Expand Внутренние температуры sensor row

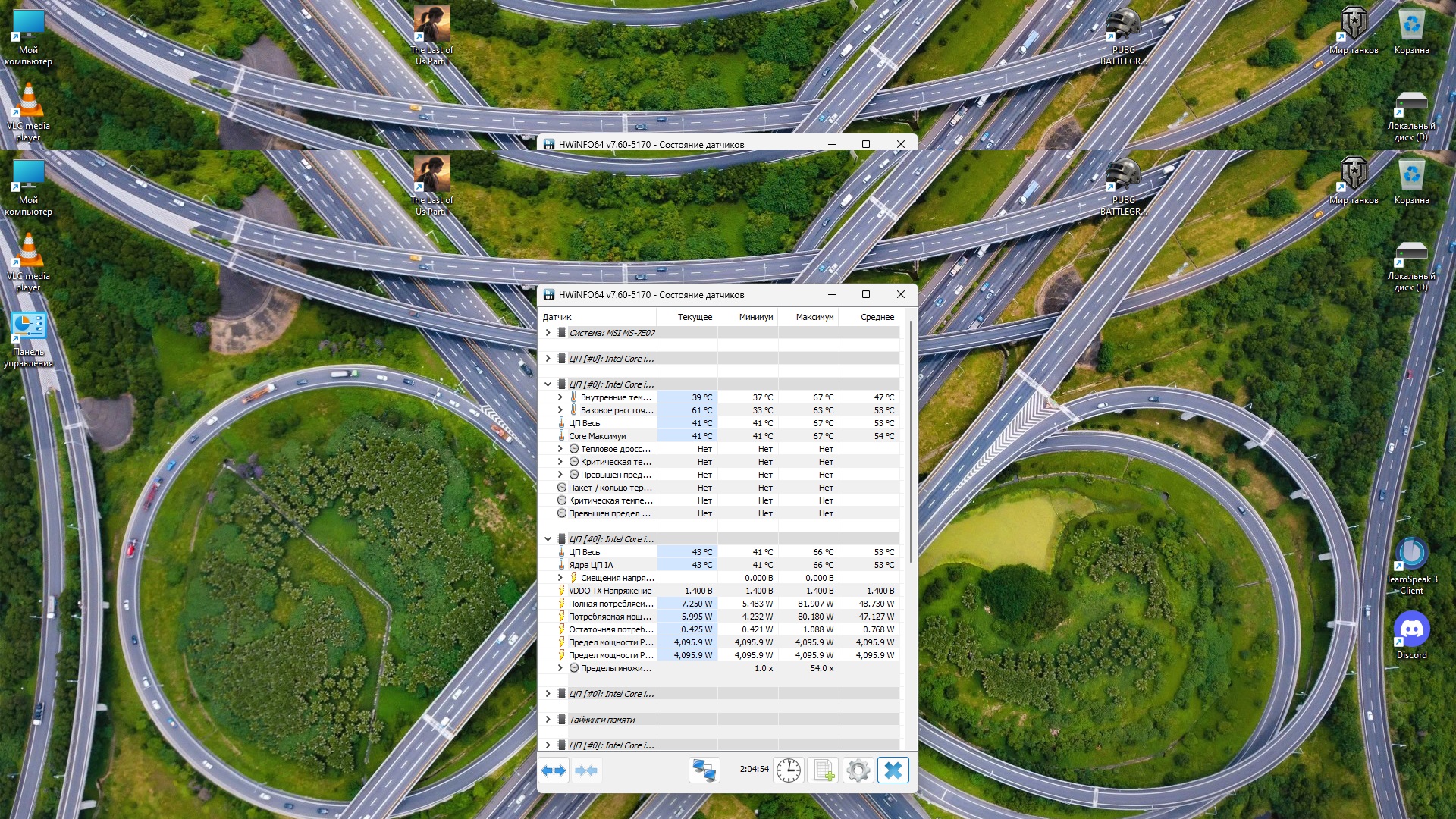coord(560,397)
